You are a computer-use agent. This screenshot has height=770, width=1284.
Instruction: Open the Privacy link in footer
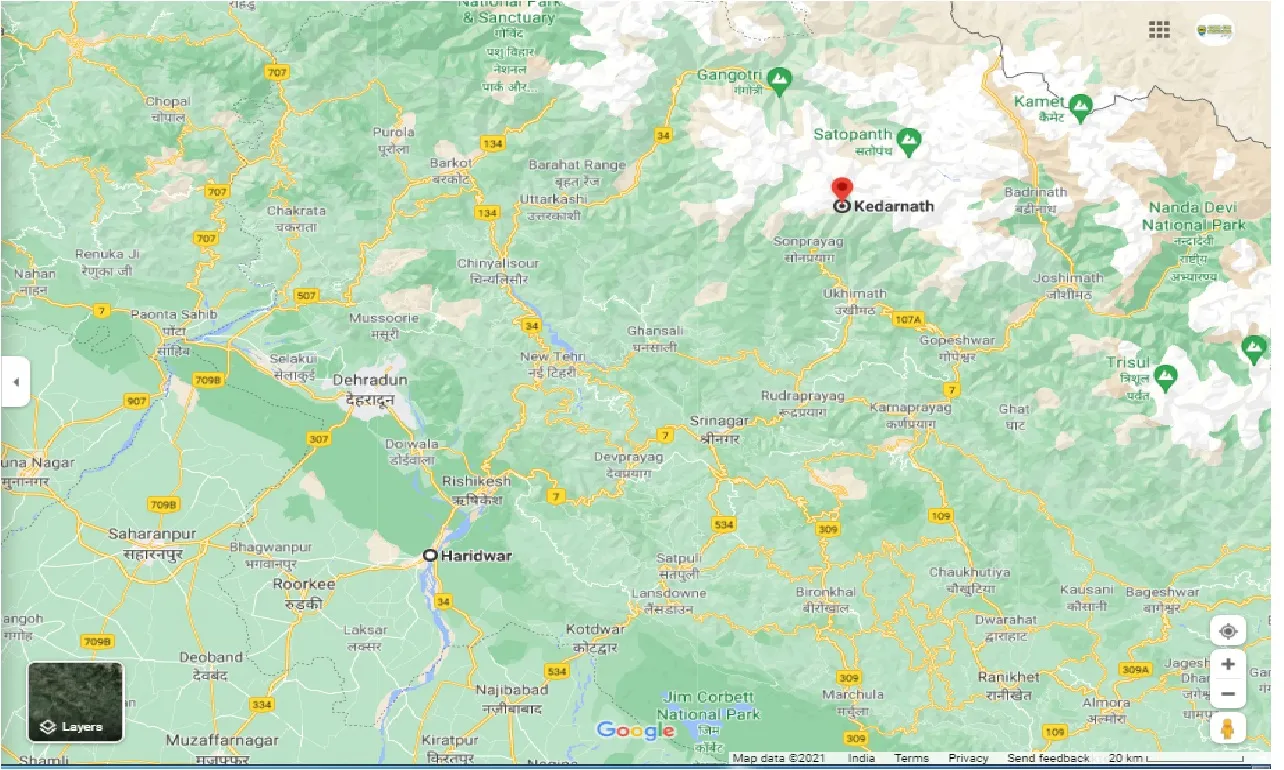(x=968, y=759)
